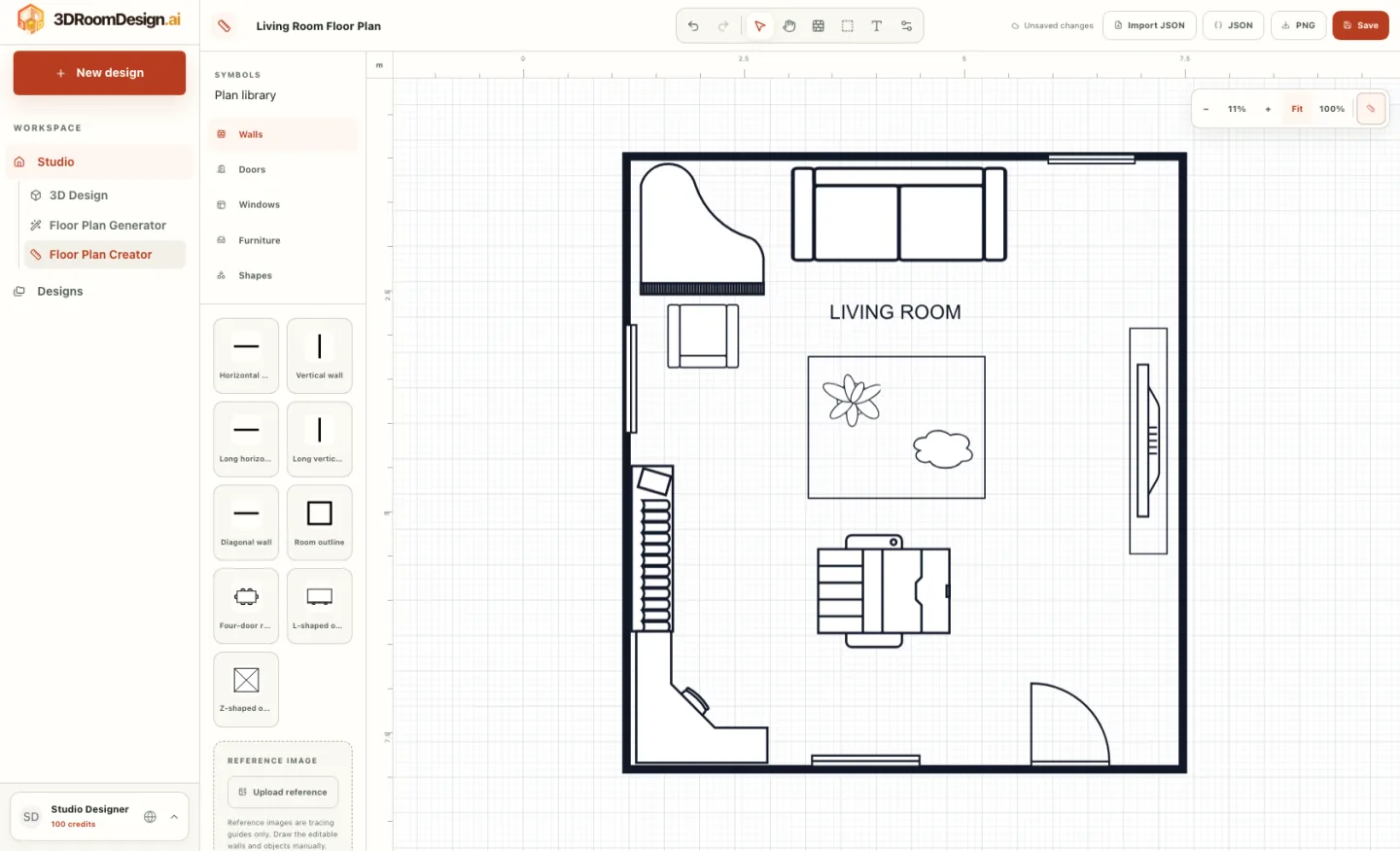Viewport: 1400px width, 851px height.
Task: Start a New design
Action: (x=99, y=73)
